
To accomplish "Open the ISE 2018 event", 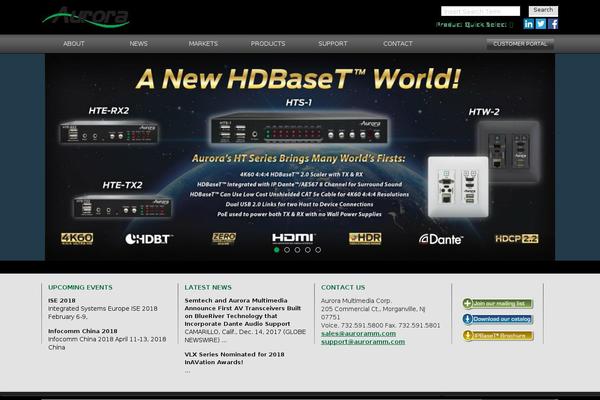I will [x=62, y=300].
